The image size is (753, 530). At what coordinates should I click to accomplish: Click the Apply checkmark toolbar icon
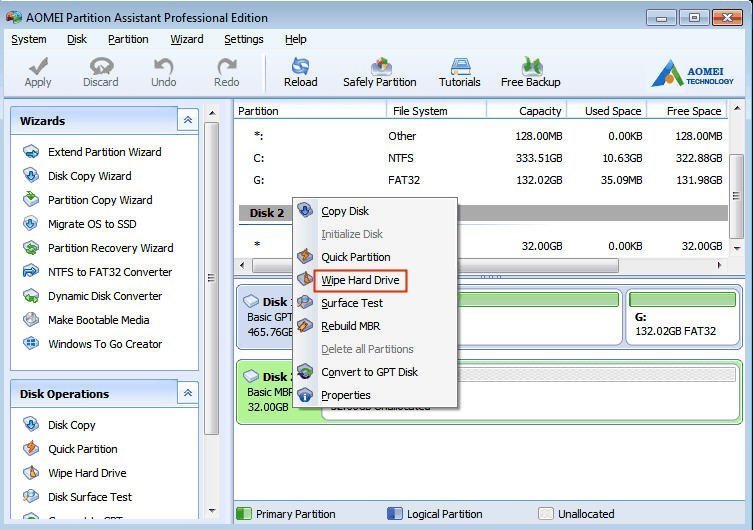[38, 66]
